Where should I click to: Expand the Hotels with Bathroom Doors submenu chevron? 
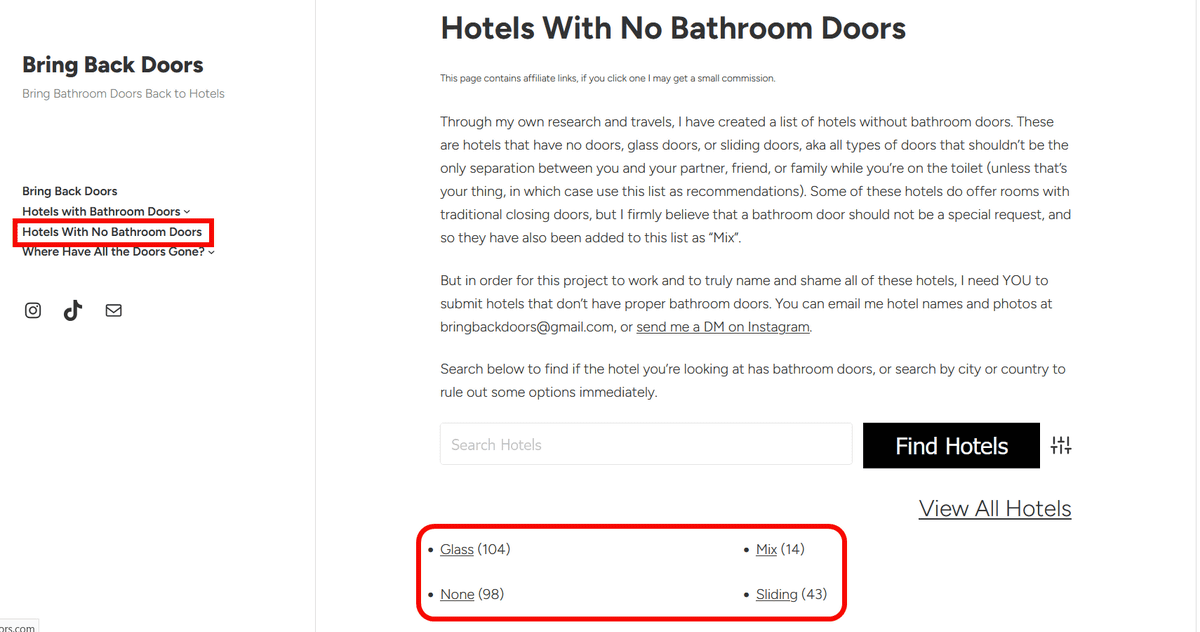tap(187, 212)
